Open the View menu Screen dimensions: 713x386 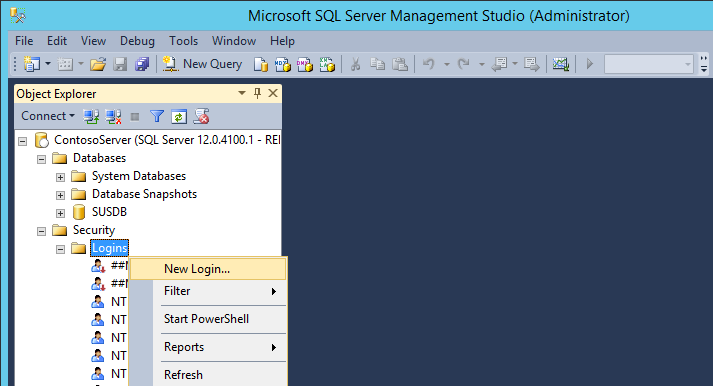93,41
